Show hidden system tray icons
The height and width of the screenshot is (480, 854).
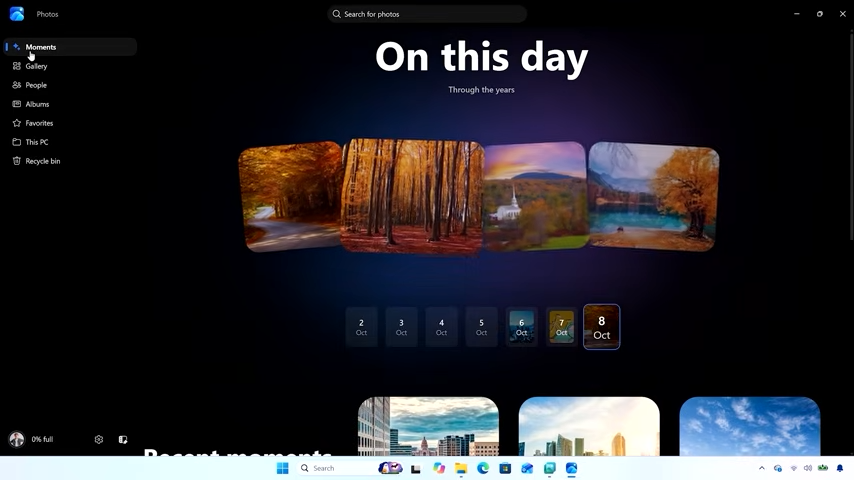coord(761,468)
